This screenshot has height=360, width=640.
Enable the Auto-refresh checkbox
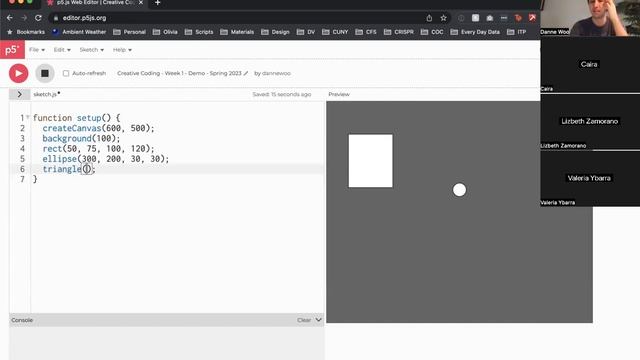point(66,73)
